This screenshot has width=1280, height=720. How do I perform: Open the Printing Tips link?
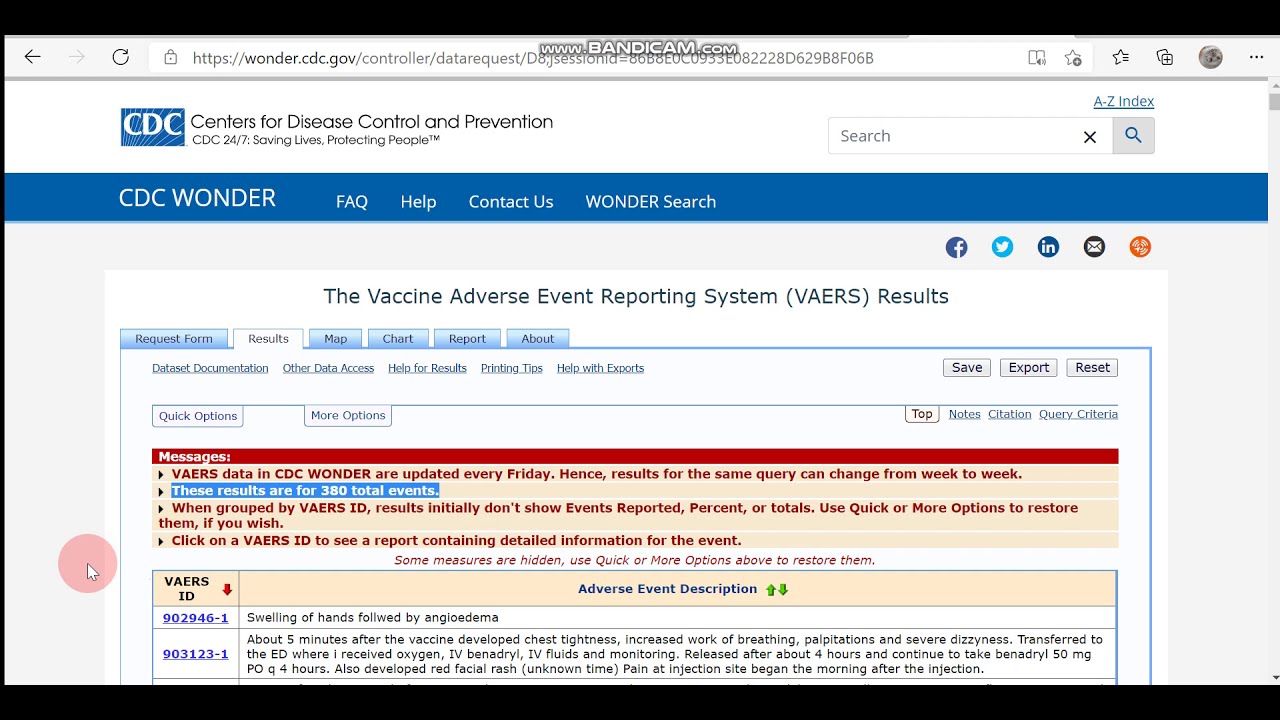click(x=511, y=368)
